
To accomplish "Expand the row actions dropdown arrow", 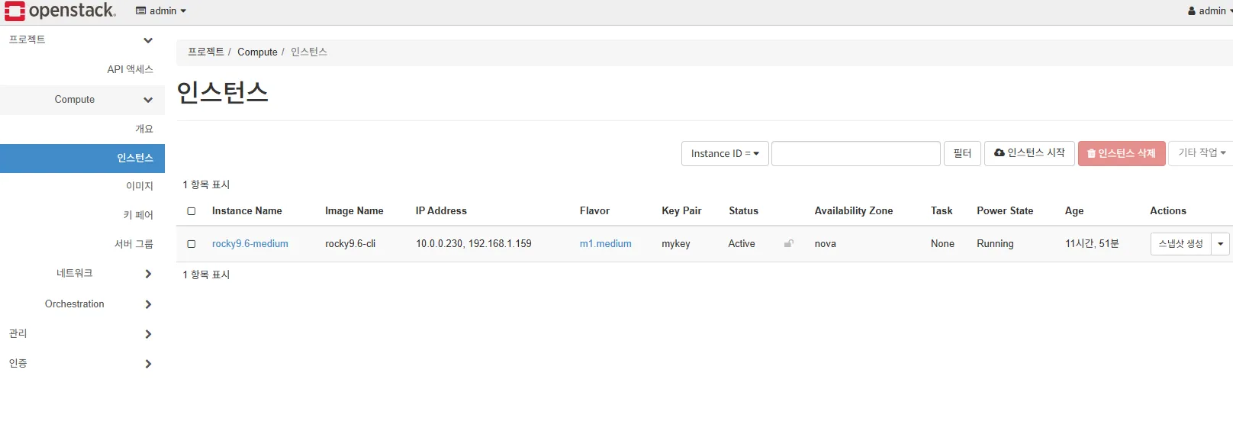I will (x=1220, y=244).
